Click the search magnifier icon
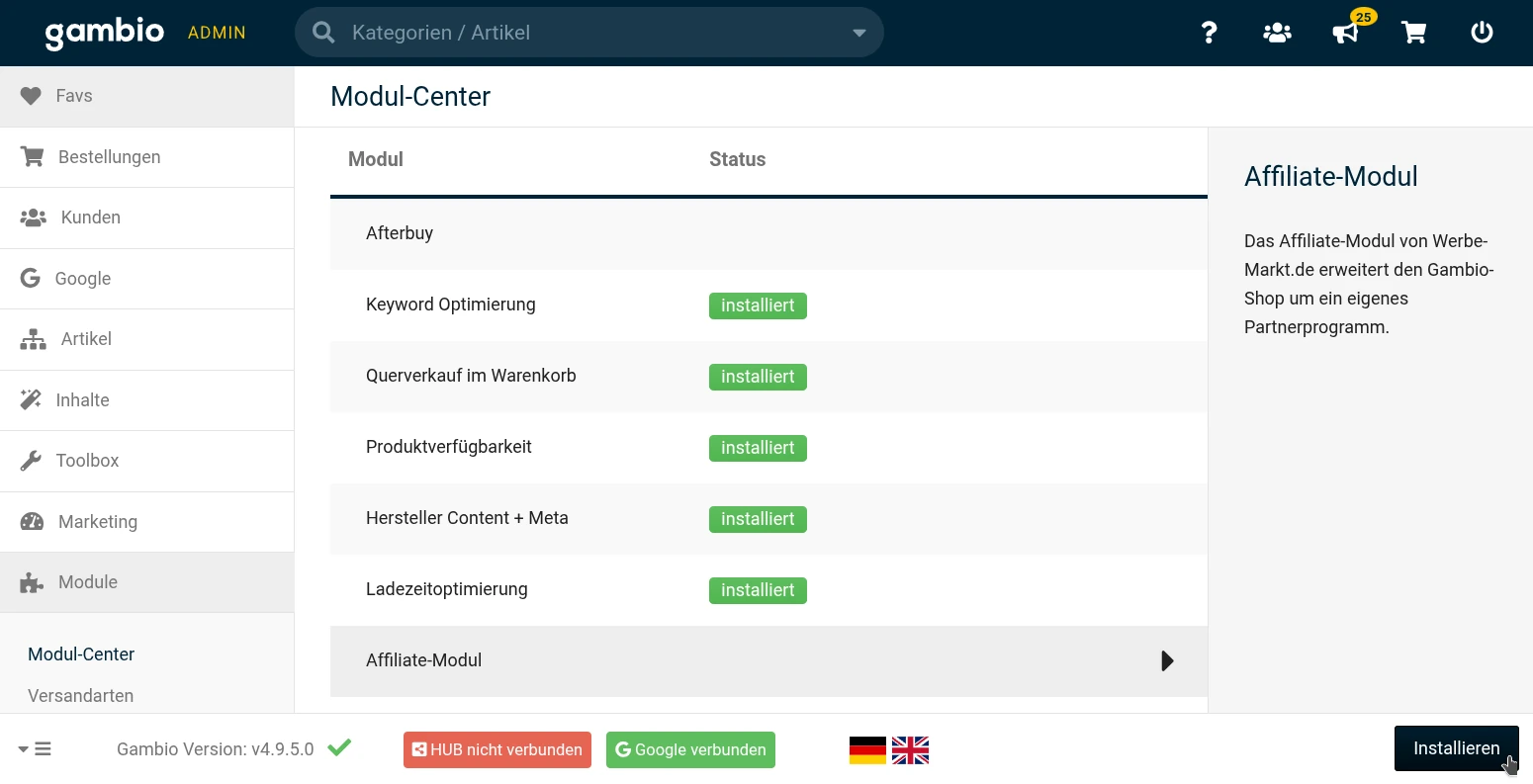Image resolution: width=1533 pixels, height=784 pixels. [x=323, y=33]
